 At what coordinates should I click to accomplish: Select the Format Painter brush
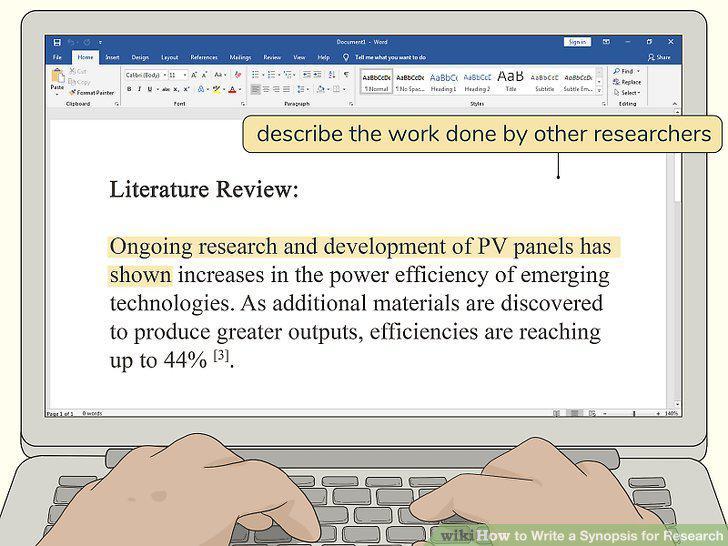coord(92,92)
